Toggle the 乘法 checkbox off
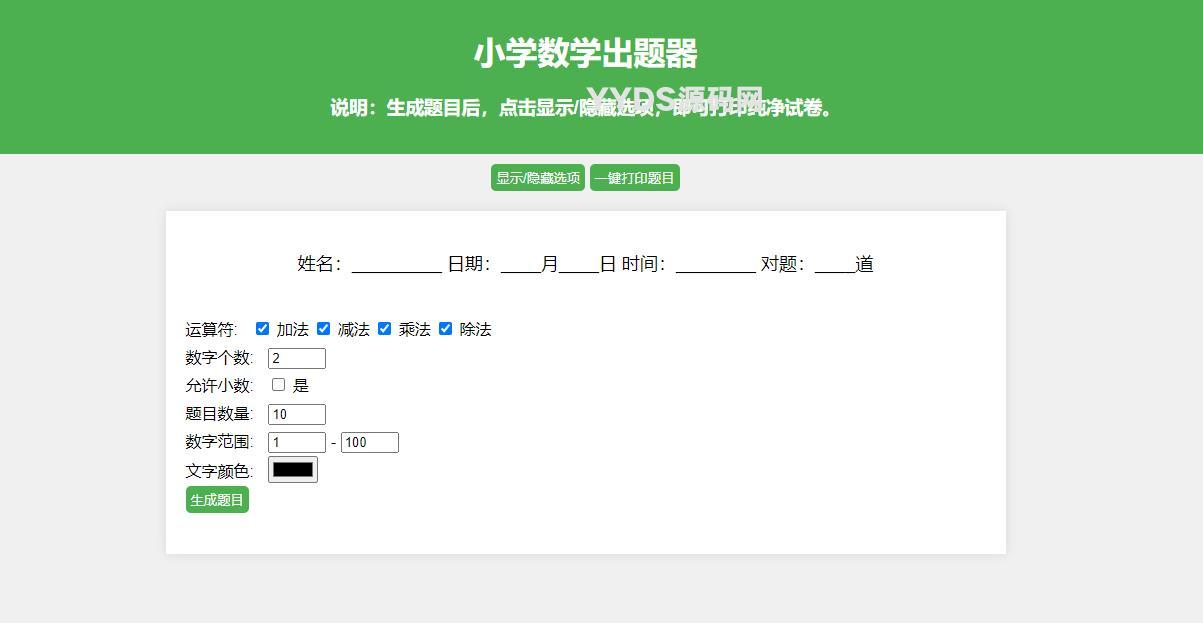1203x623 pixels. 385,329
